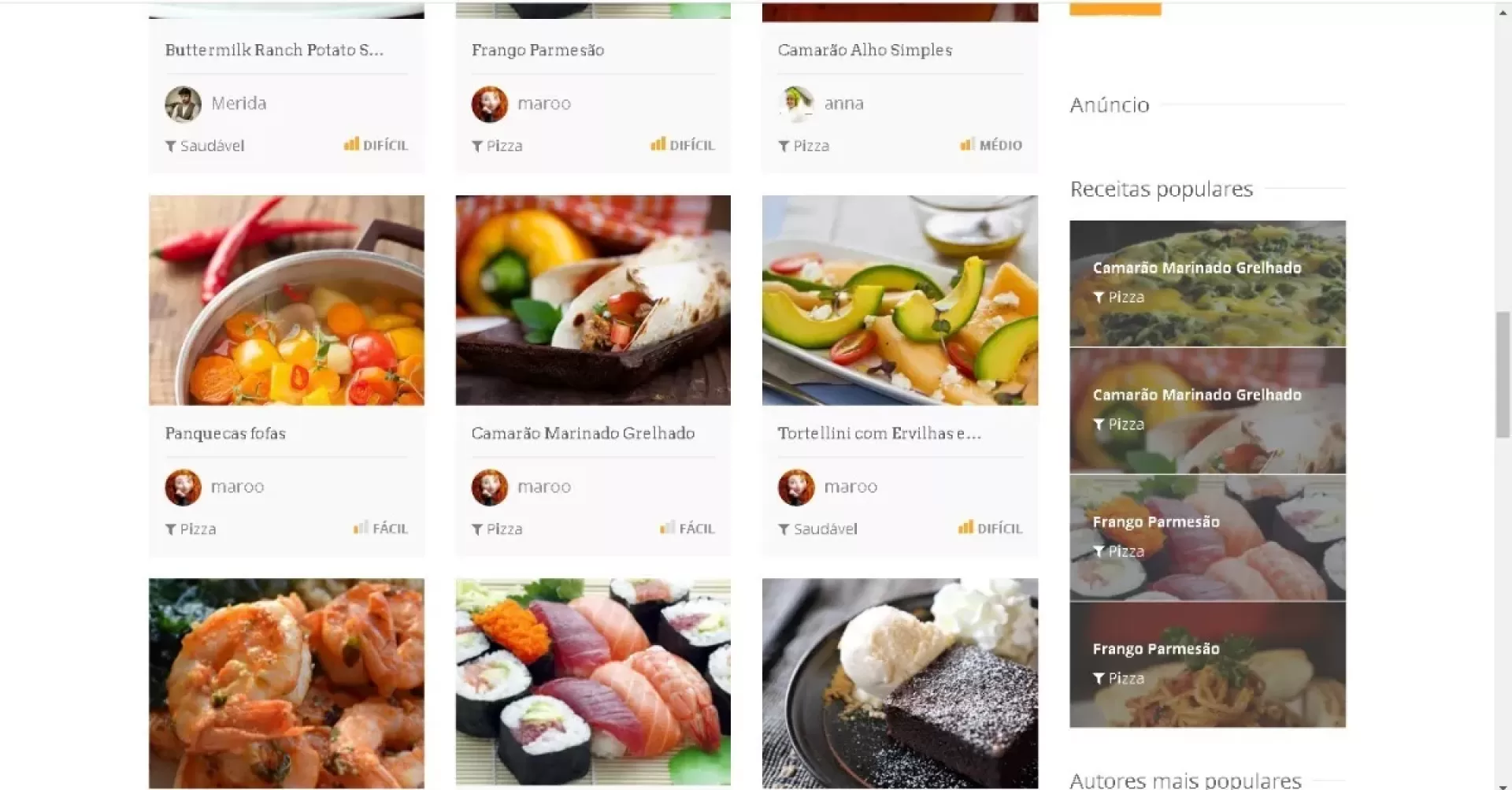Click maroo avatar under Tortellini com Ervilhas
1512x790 pixels.
[x=796, y=488]
